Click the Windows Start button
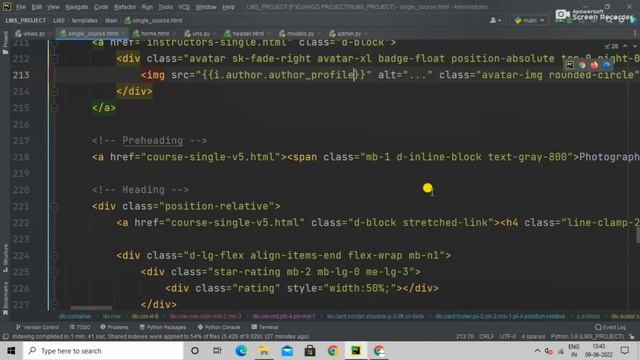The width and height of the screenshot is (640, 360). coord(11,351)
